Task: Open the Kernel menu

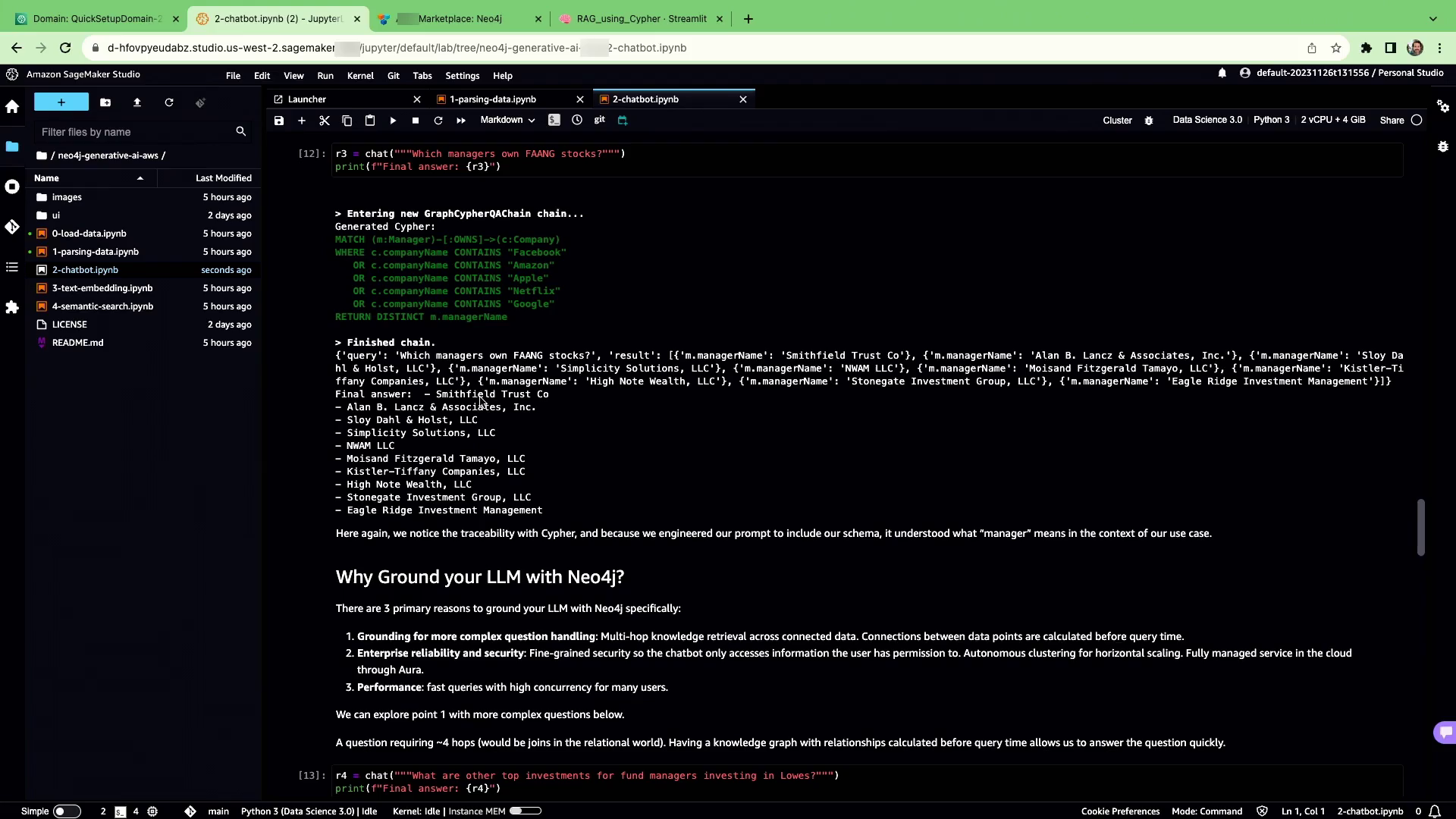Action: point(360,76)
